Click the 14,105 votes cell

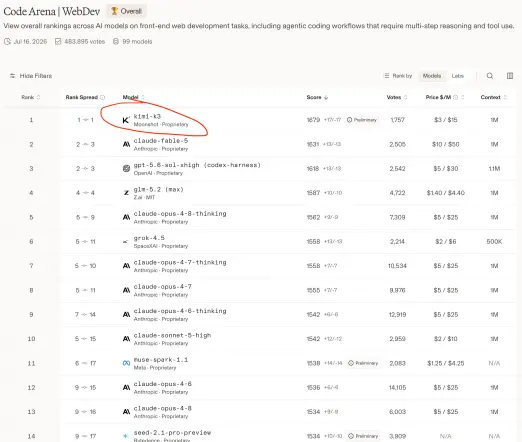click(397, 388)
